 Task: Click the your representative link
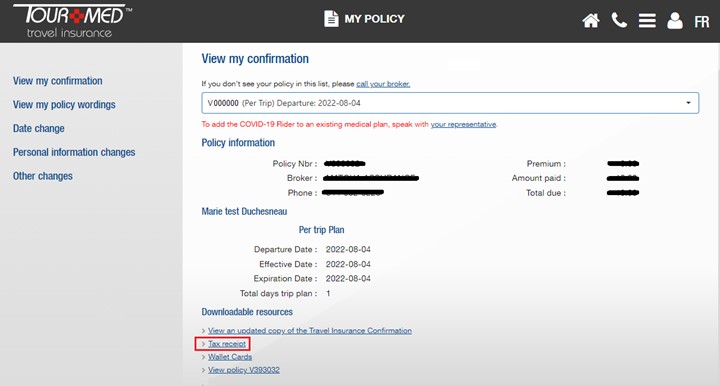(463, 124)
